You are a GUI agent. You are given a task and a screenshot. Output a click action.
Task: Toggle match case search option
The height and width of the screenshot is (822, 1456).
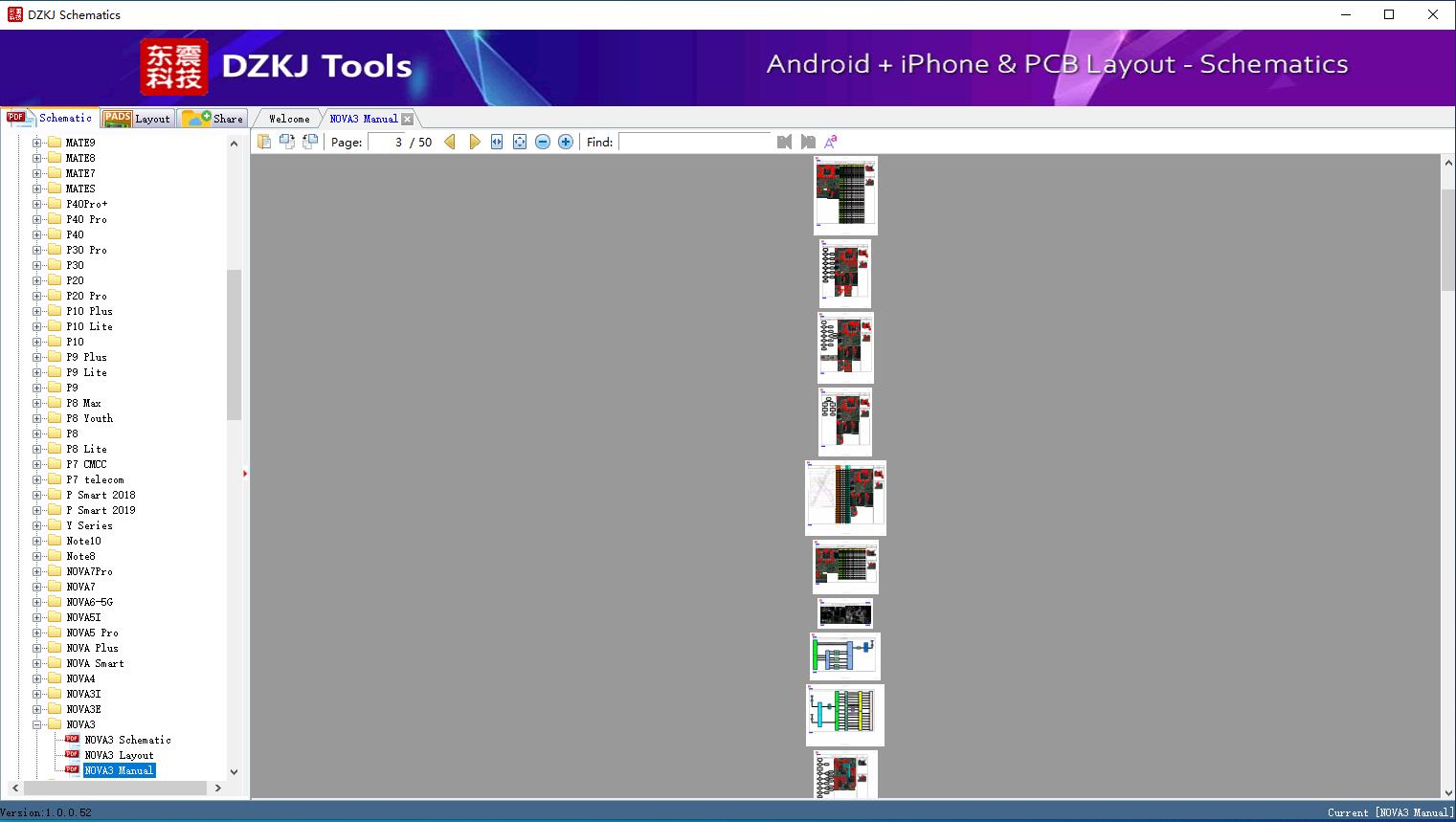(x=831, y=142)
